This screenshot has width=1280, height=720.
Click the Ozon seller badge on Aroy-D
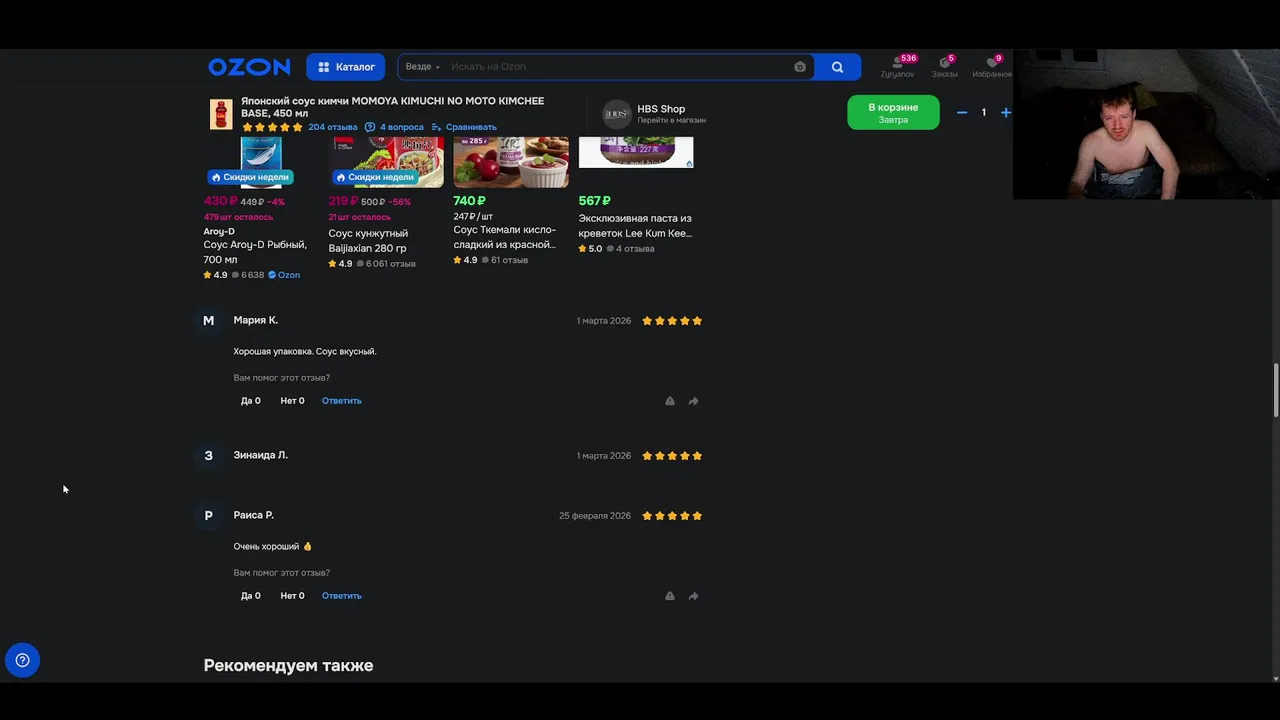pos(284,275)
